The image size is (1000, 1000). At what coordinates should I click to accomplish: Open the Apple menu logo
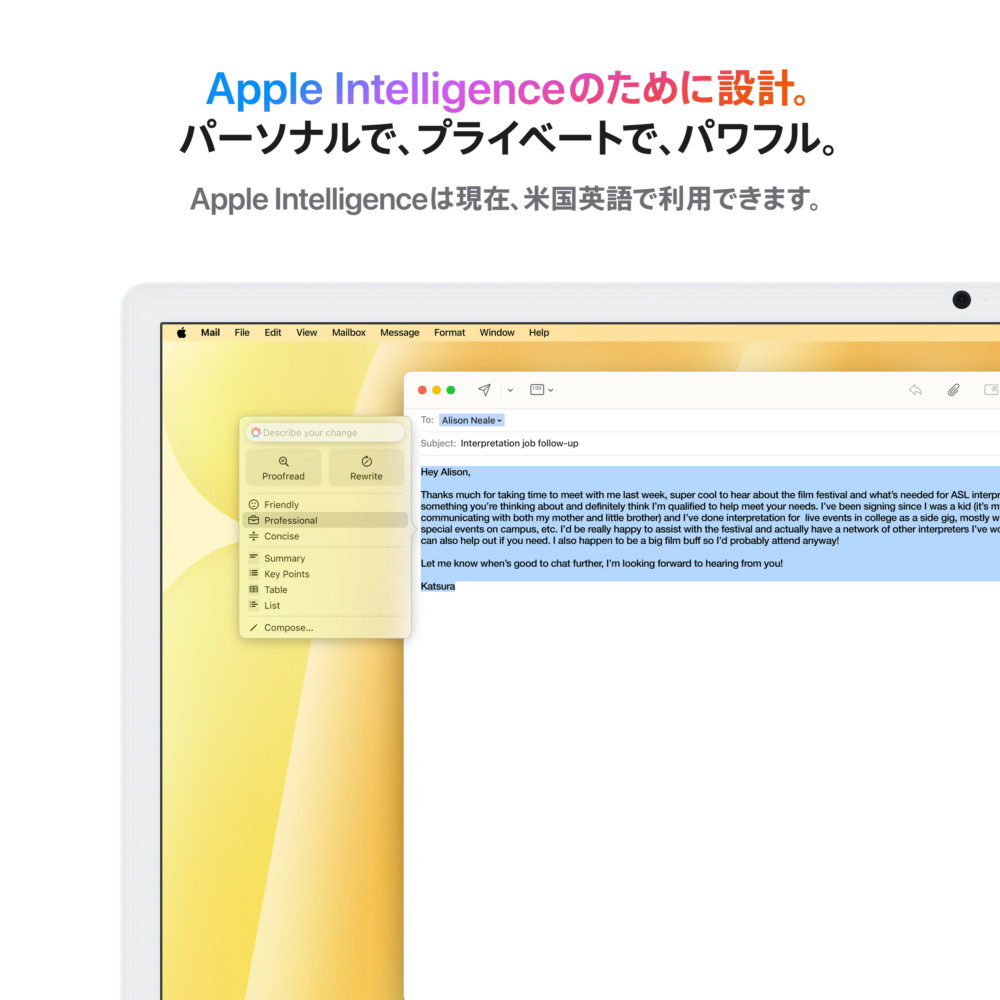pyautogui.click(x=182, y=332)
